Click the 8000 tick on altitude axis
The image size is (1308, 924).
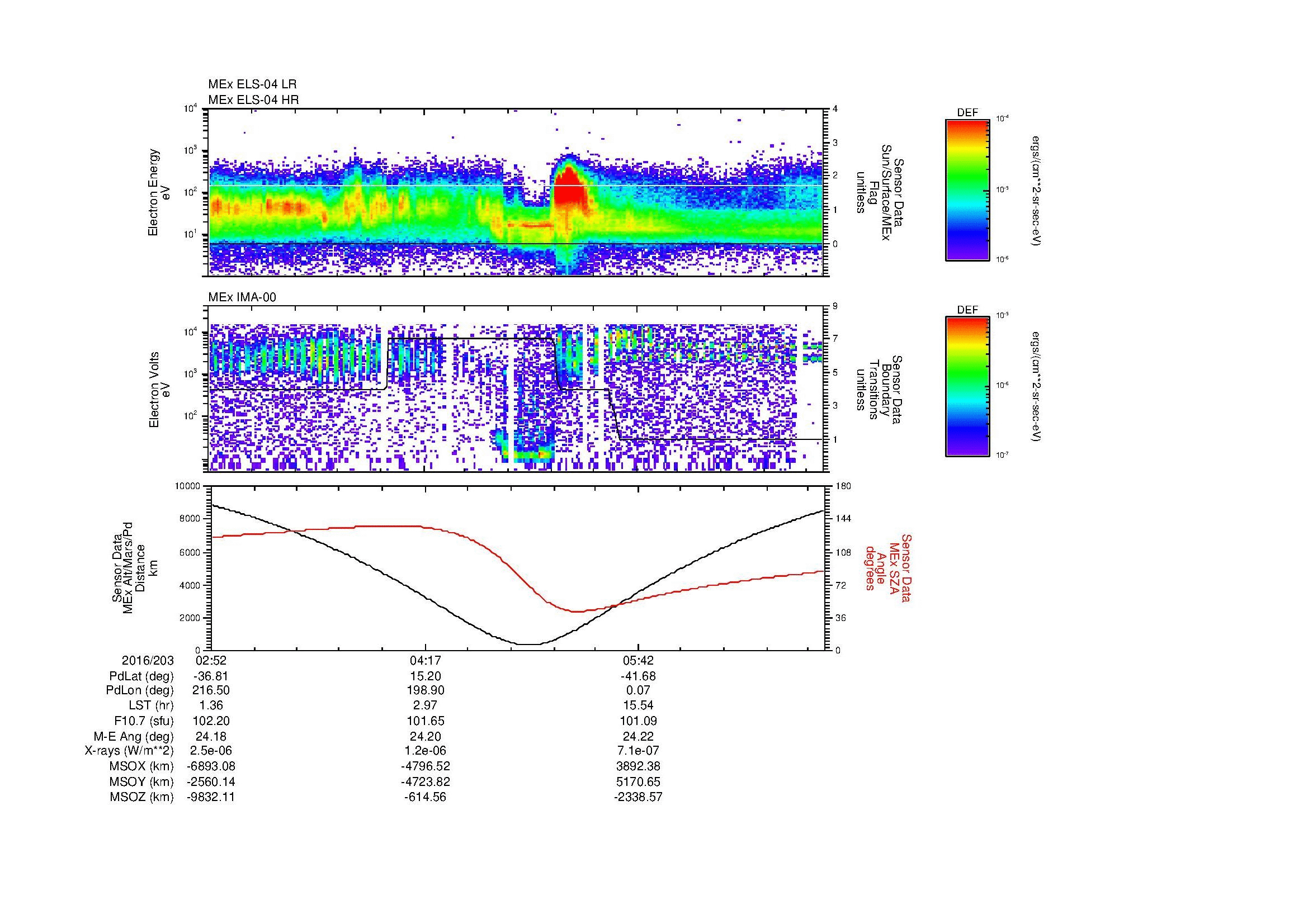190,519
